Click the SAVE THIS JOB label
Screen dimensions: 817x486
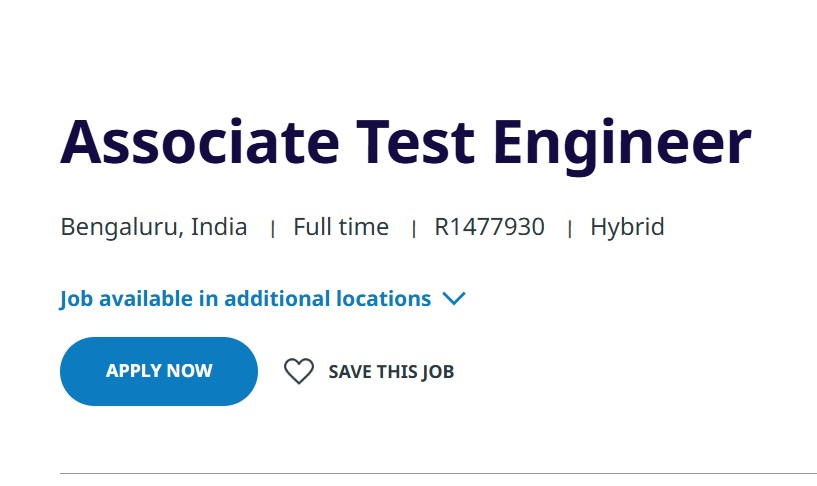(x=391, y=372)
